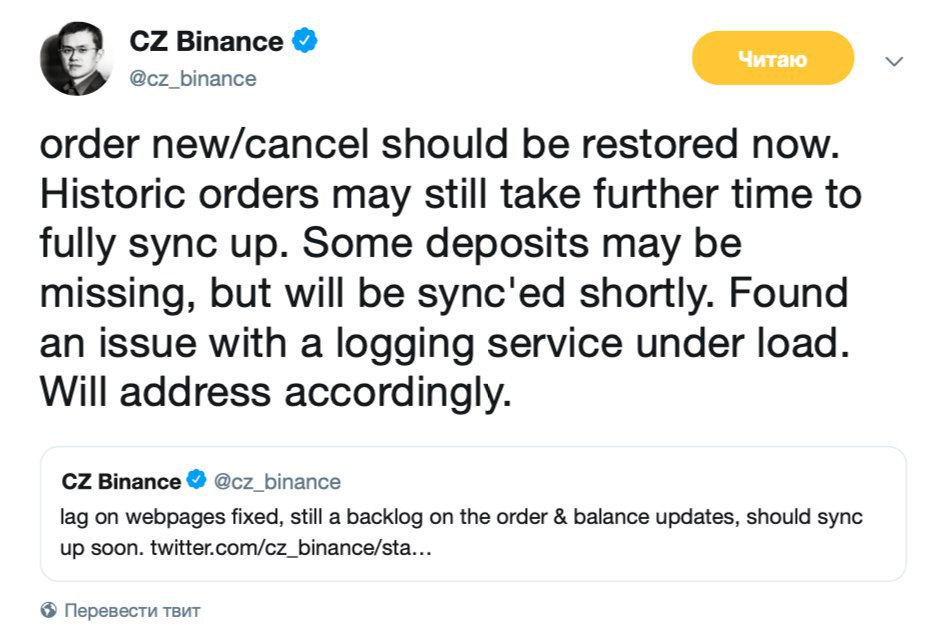Click the sentence 'Will address accordingly.'
Screen dimensions: 932x628
click(x=275, y=391)
